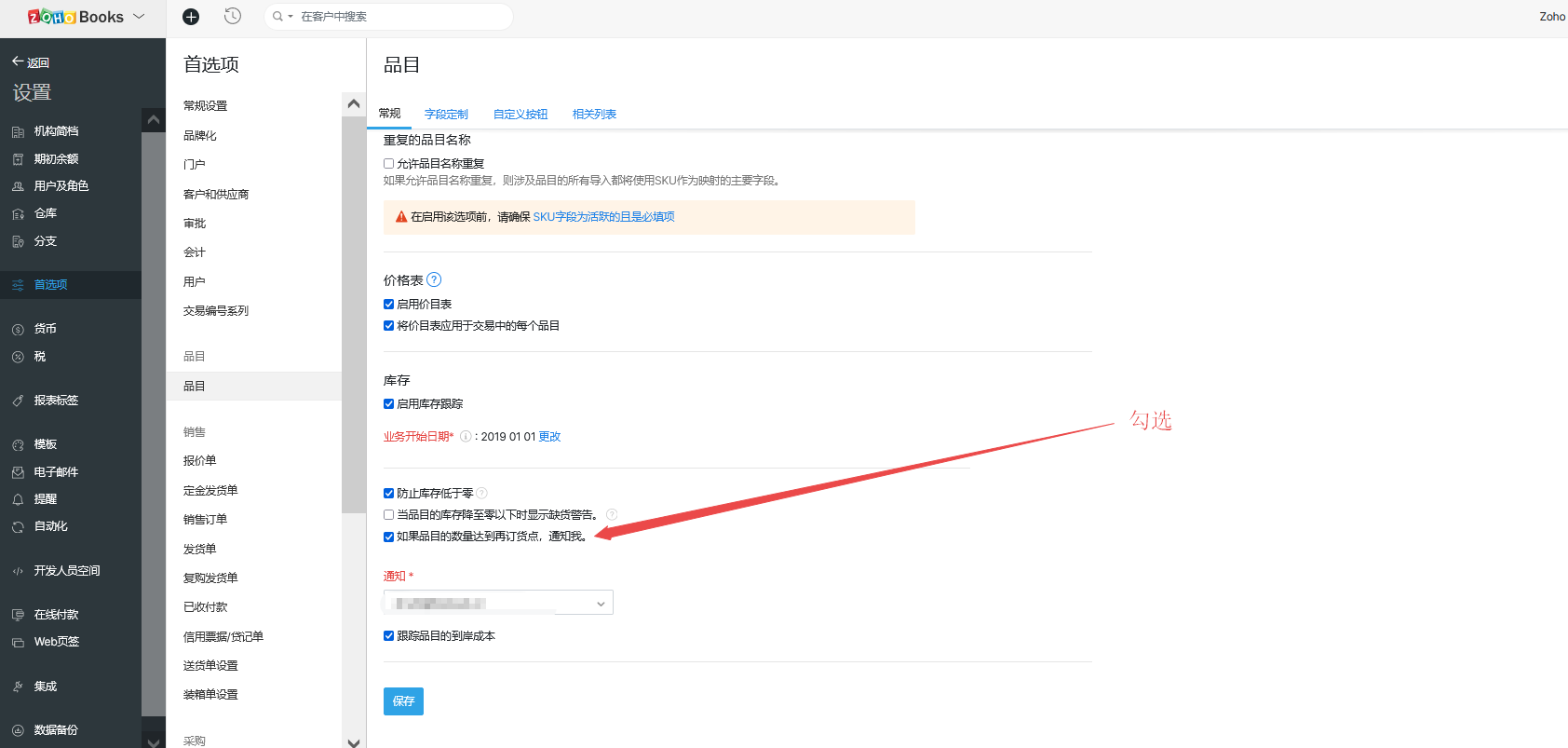Screen dimensions: 1568x748
Task: Open the 自定义按钮 tab
Action: click(x=520, y=115)
